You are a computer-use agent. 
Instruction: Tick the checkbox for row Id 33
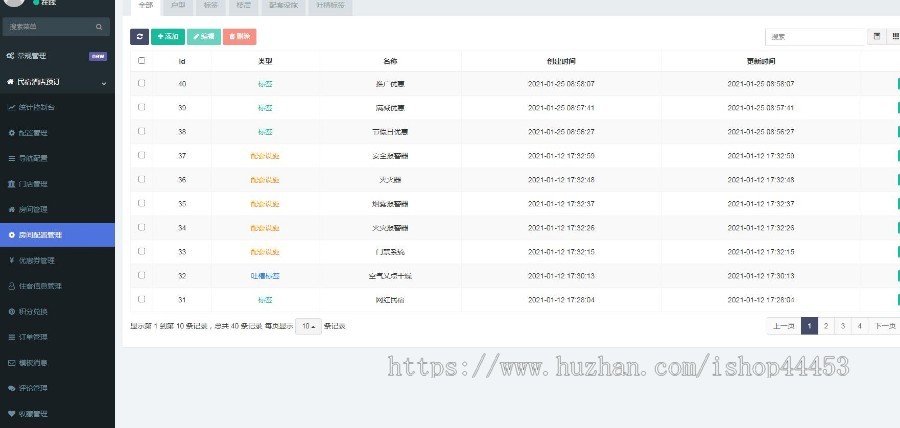pos(142,251)
